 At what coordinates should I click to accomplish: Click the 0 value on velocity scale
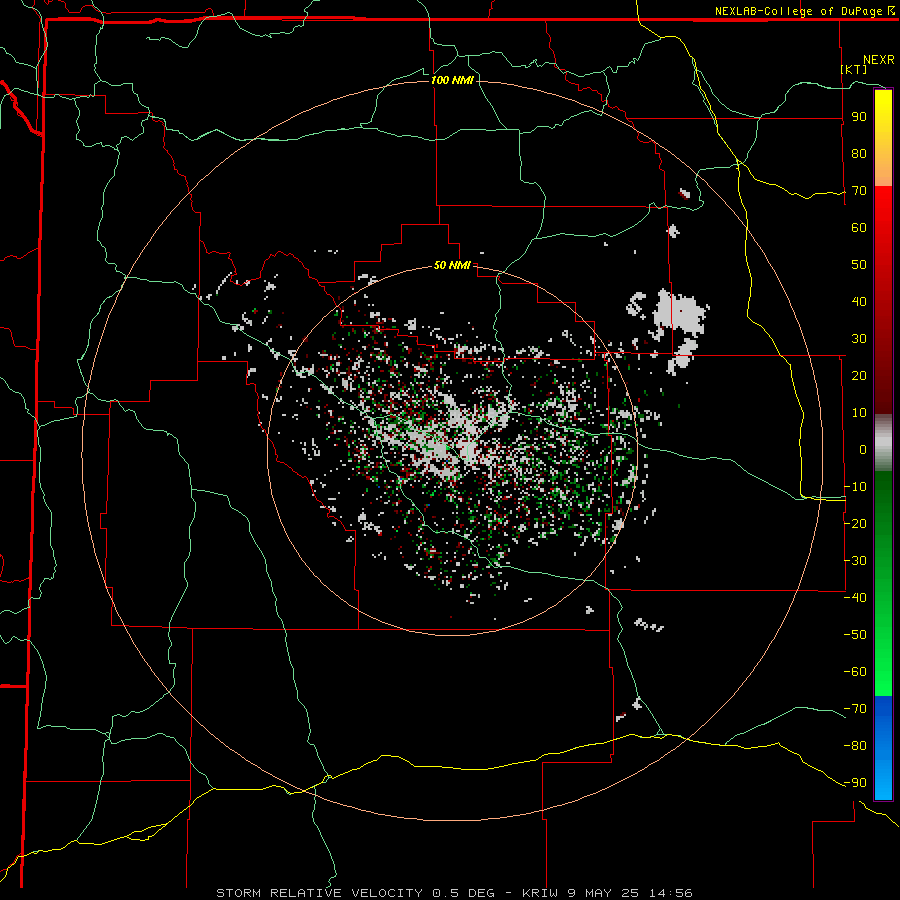[863, 450]
